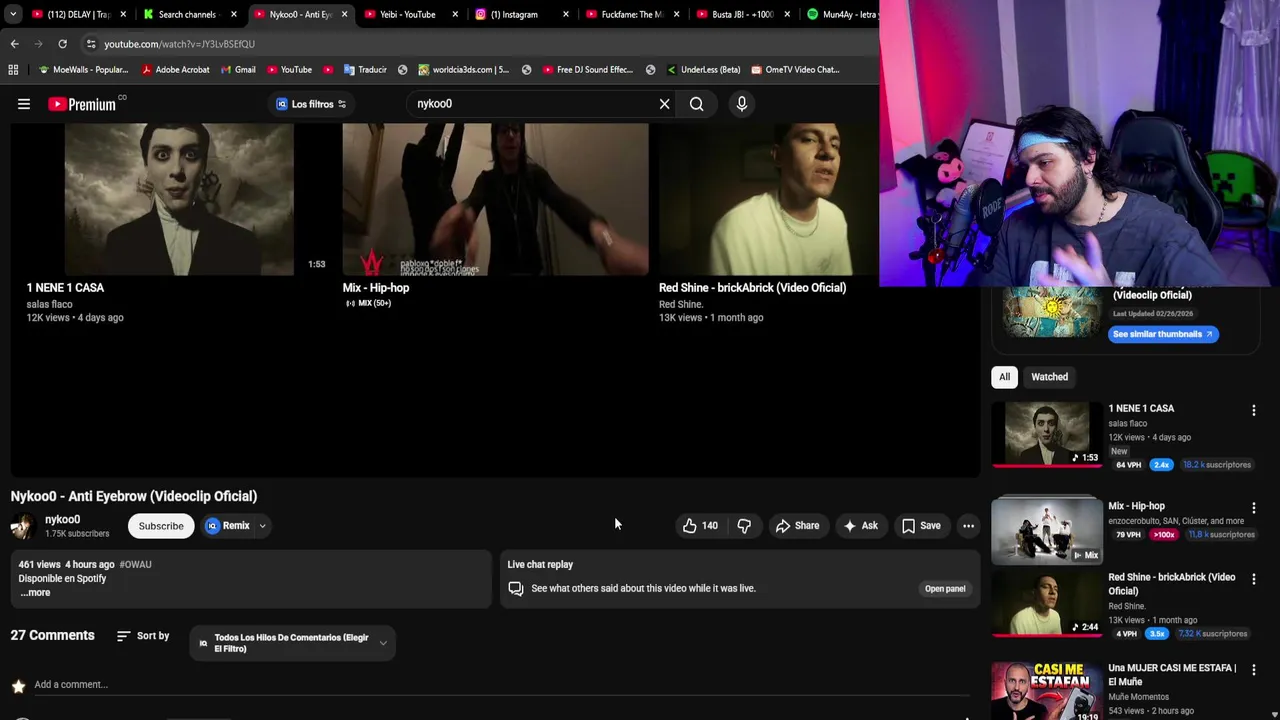Clear the search box text
The image size is (1280, 720).
(664, 104)
